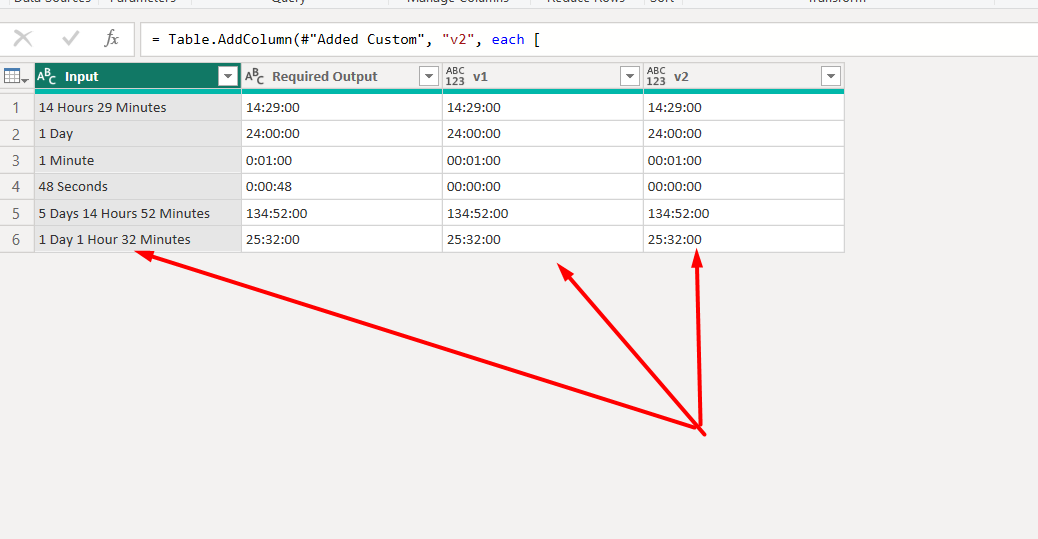Click the ABC type icon of Input column
Screen dimensions: 1038x539
click(x=46, y=77)
